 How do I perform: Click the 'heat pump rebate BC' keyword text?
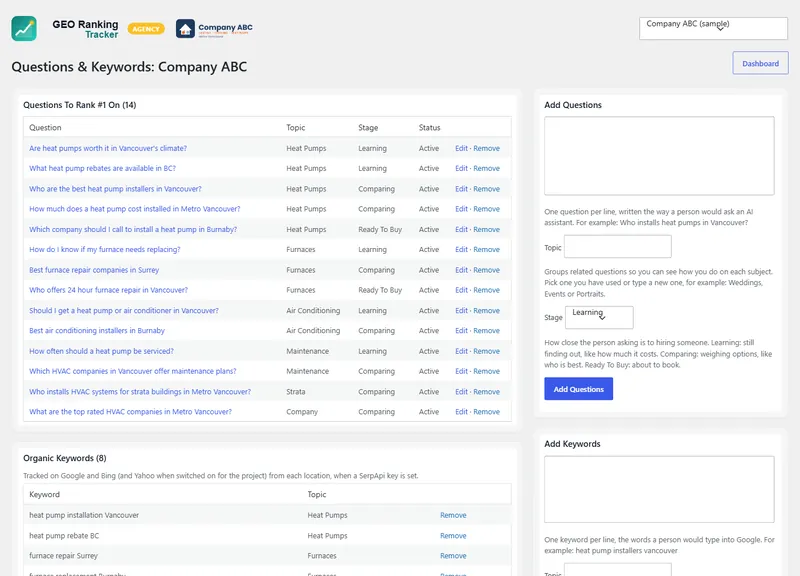[64, 536]
